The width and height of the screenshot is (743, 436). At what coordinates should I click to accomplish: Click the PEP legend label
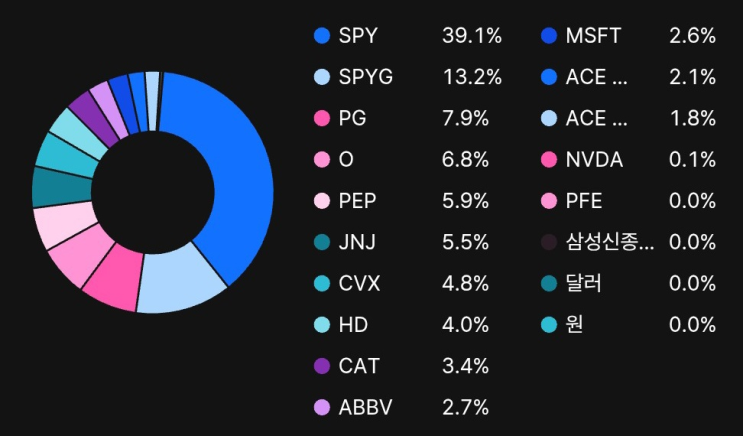pos(357,201)
